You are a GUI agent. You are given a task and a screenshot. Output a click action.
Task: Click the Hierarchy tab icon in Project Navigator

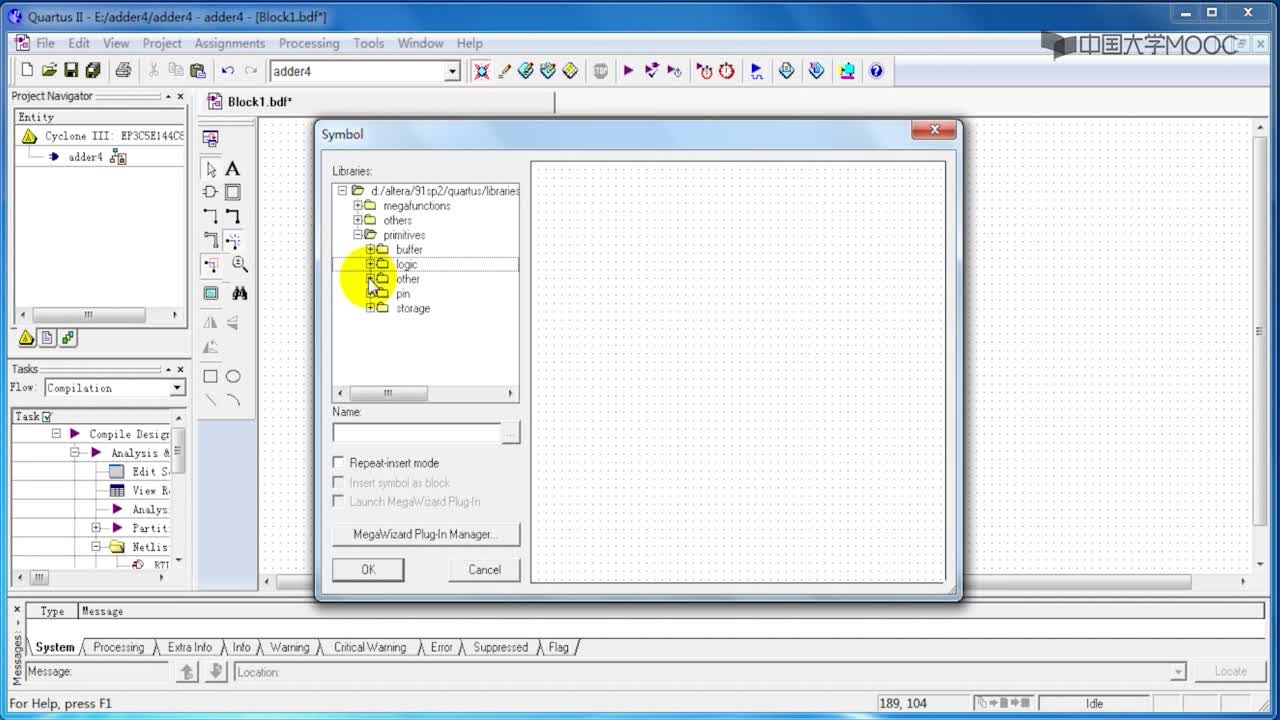[27, 338]
